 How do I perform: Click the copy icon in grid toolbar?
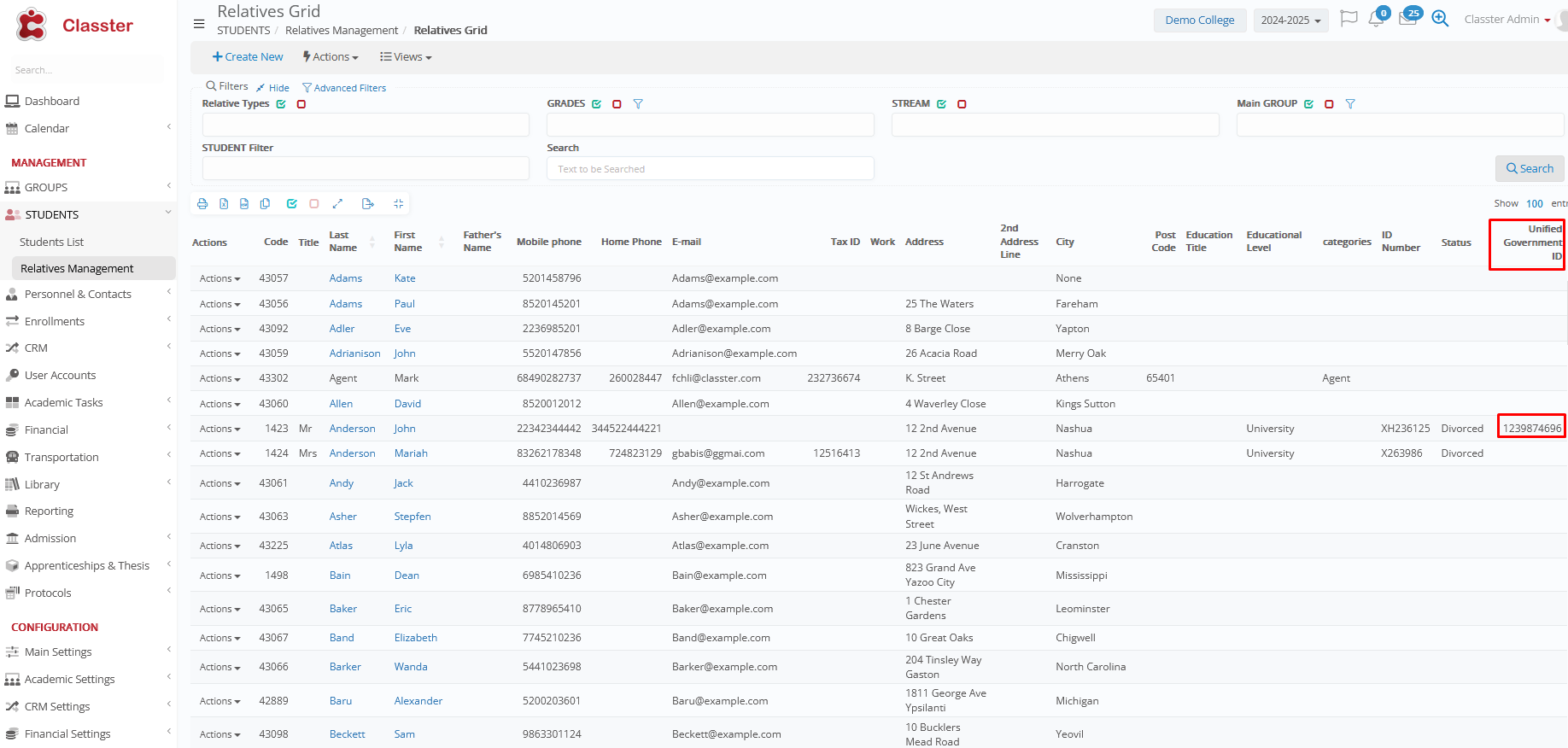(x=265, y=204)
